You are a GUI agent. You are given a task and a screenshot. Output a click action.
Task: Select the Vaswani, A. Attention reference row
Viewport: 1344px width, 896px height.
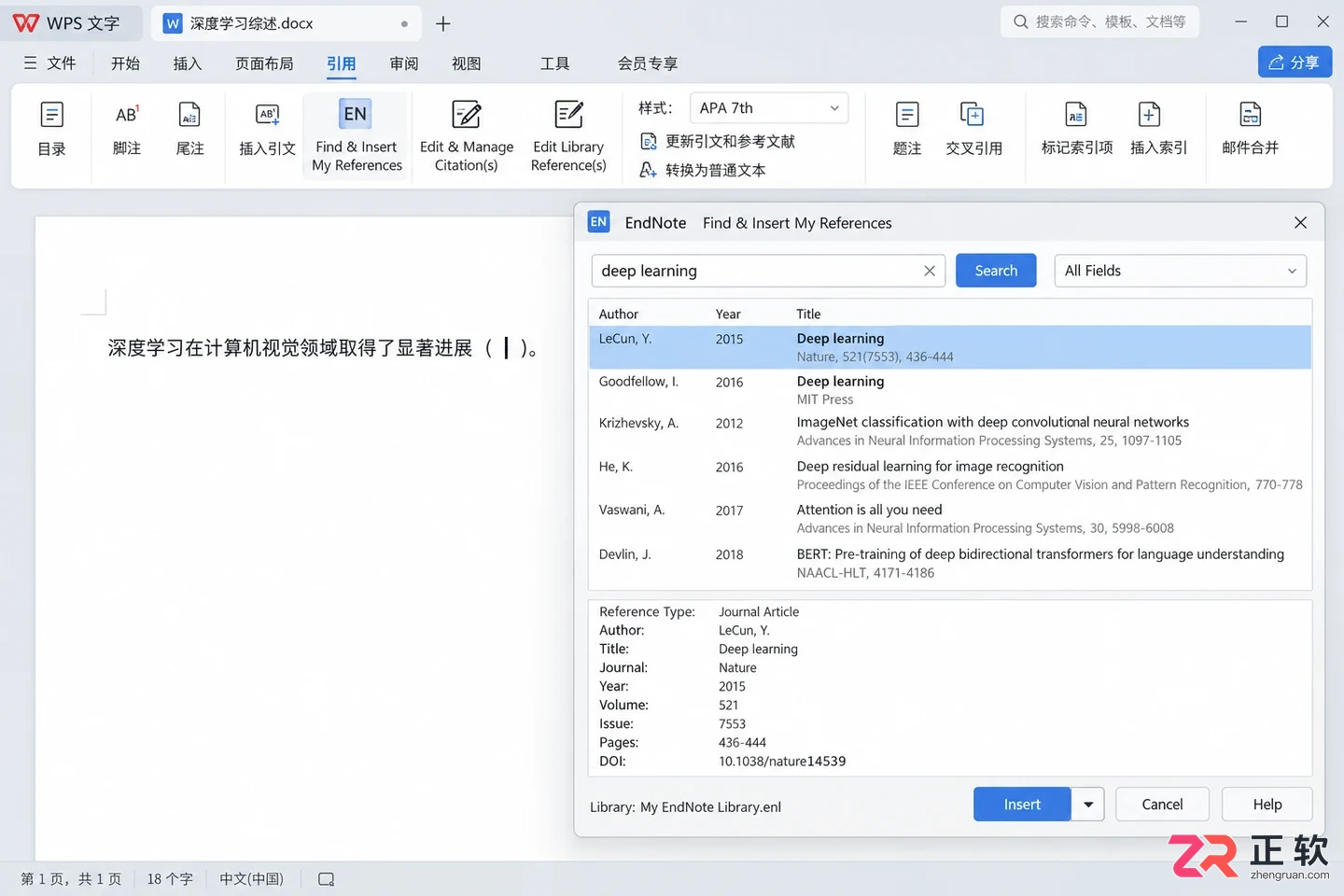950,519
